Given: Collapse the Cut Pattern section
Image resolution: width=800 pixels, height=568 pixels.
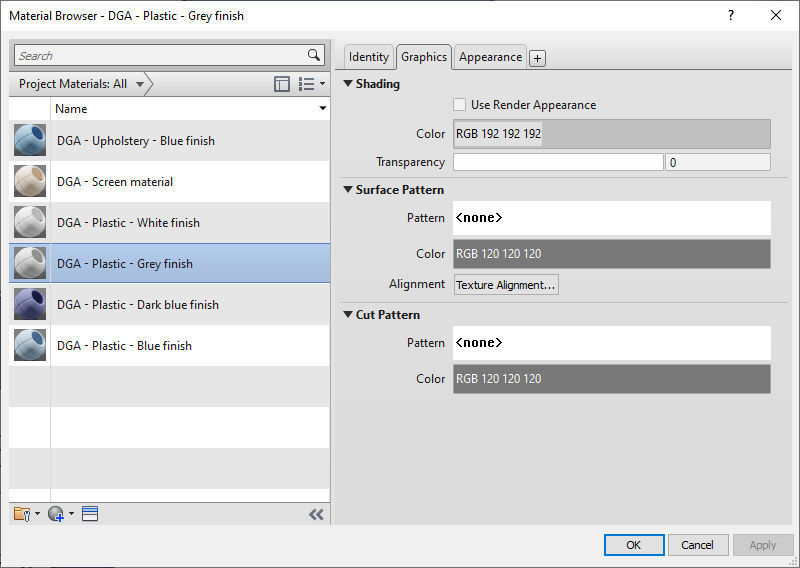Looking at the screenshot, I should [x=348, y=314].
